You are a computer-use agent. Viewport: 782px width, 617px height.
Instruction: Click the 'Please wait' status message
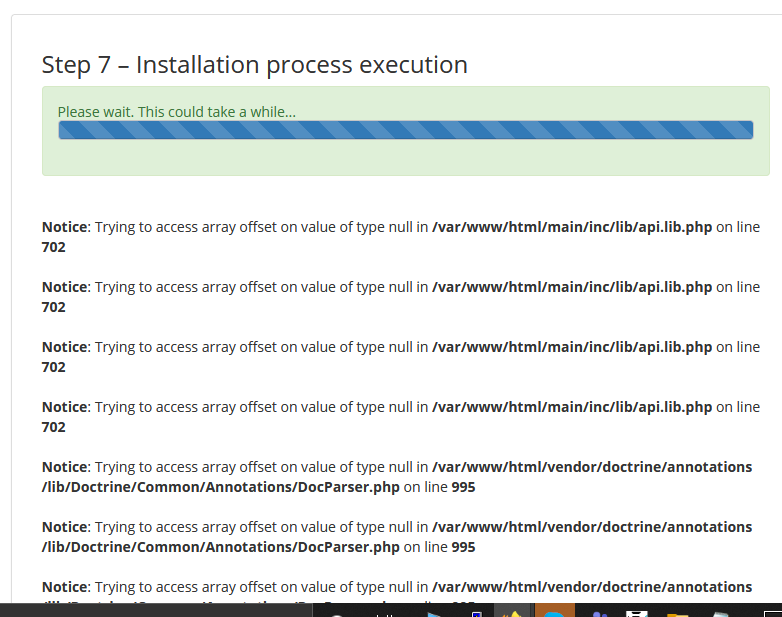pyautogui.click(x=176, y=112)
